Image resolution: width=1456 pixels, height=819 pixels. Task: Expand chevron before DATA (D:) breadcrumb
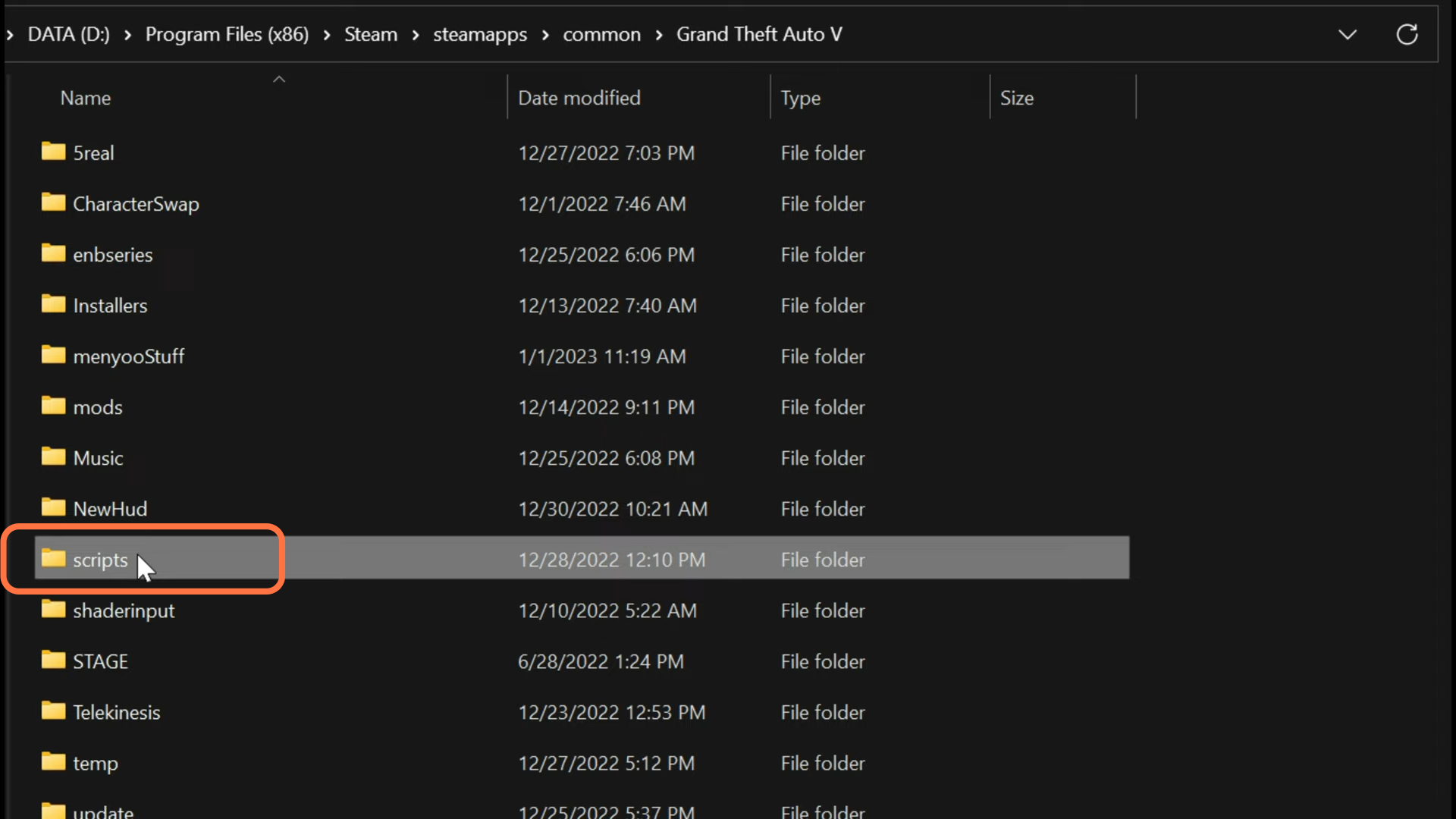10,35
